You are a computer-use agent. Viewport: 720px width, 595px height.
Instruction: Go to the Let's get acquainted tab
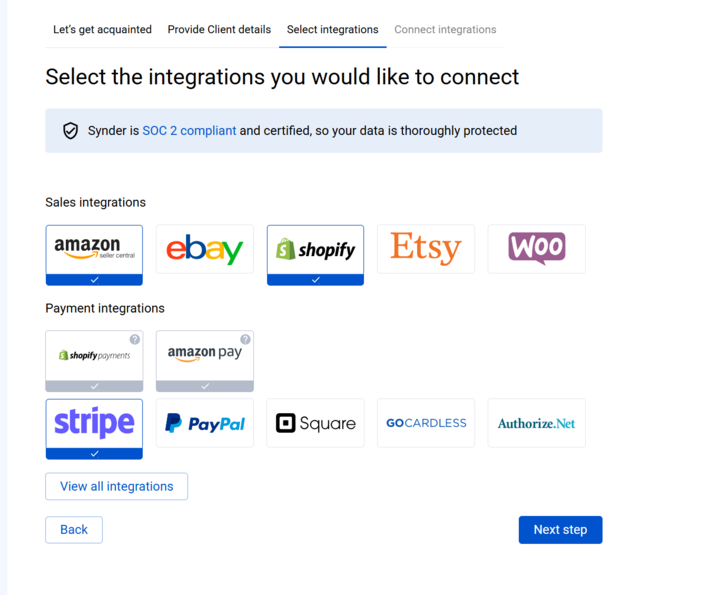click(x=102, y=30)
